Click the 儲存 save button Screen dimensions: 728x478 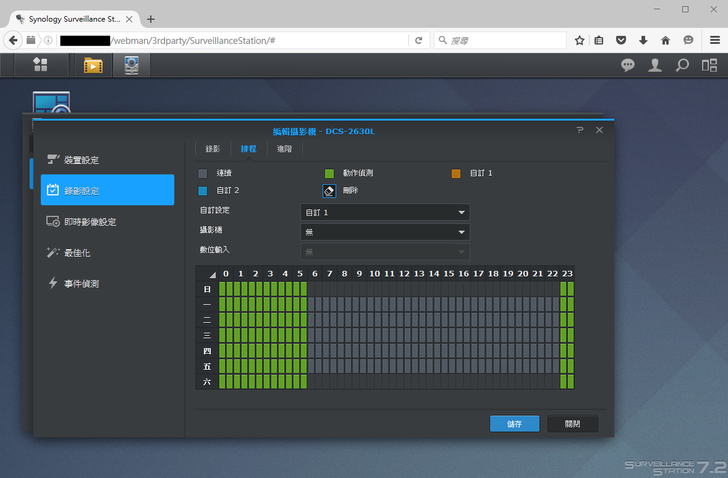pyautogui.click(x=514, y=424)
